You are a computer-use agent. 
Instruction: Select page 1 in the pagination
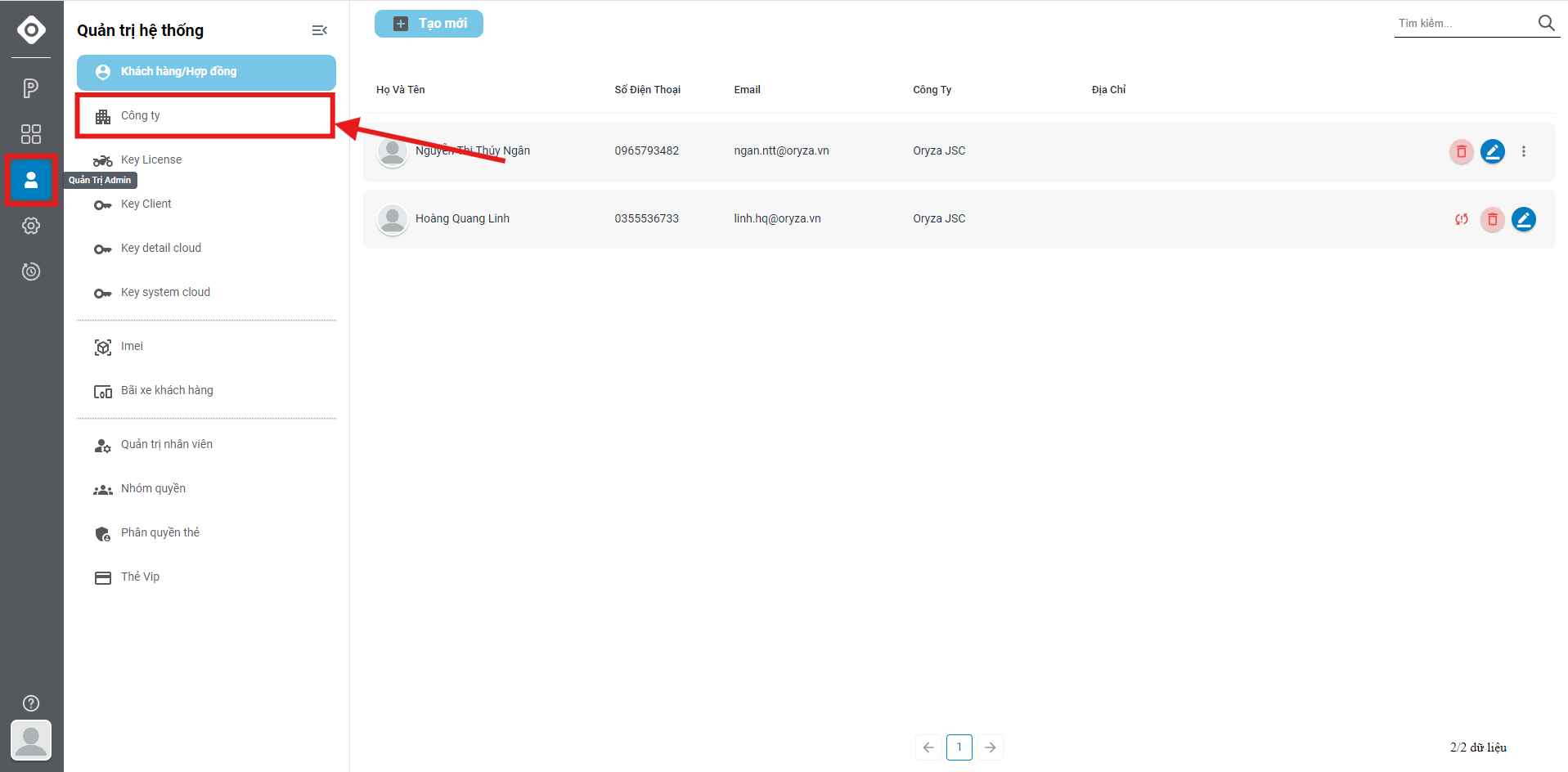959,747
